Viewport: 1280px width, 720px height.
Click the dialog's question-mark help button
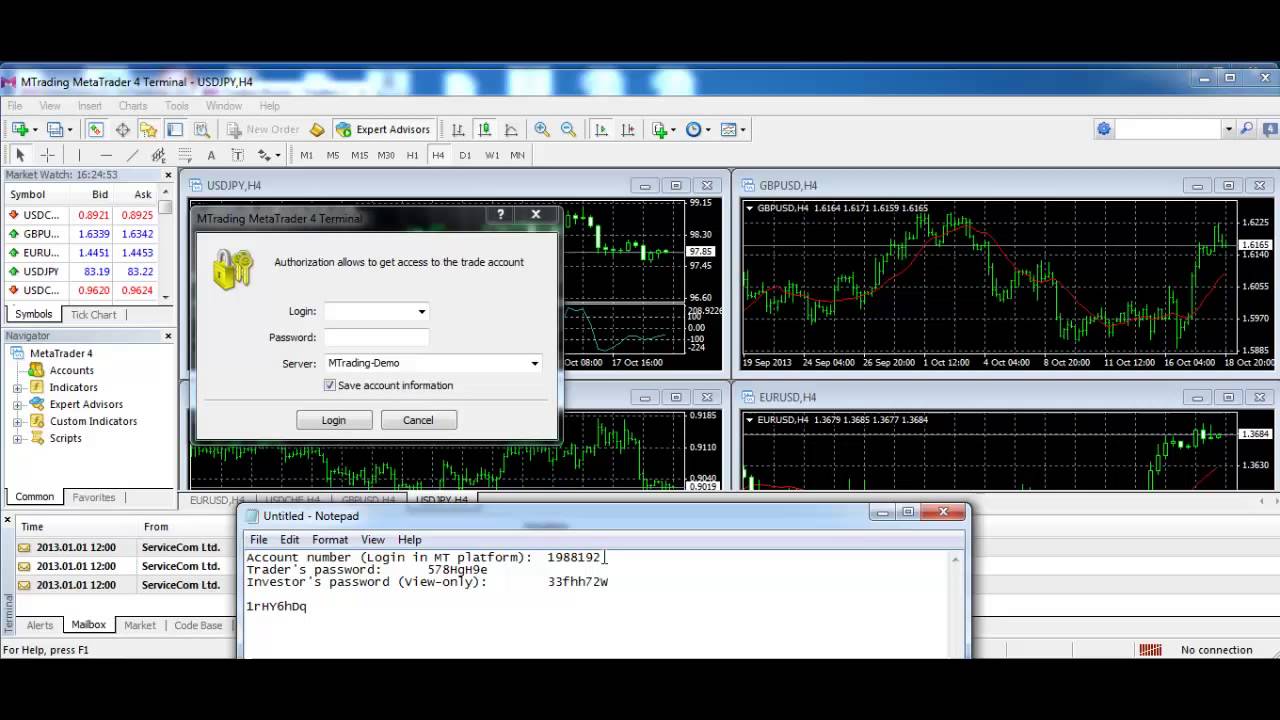[x=501, y=214]
